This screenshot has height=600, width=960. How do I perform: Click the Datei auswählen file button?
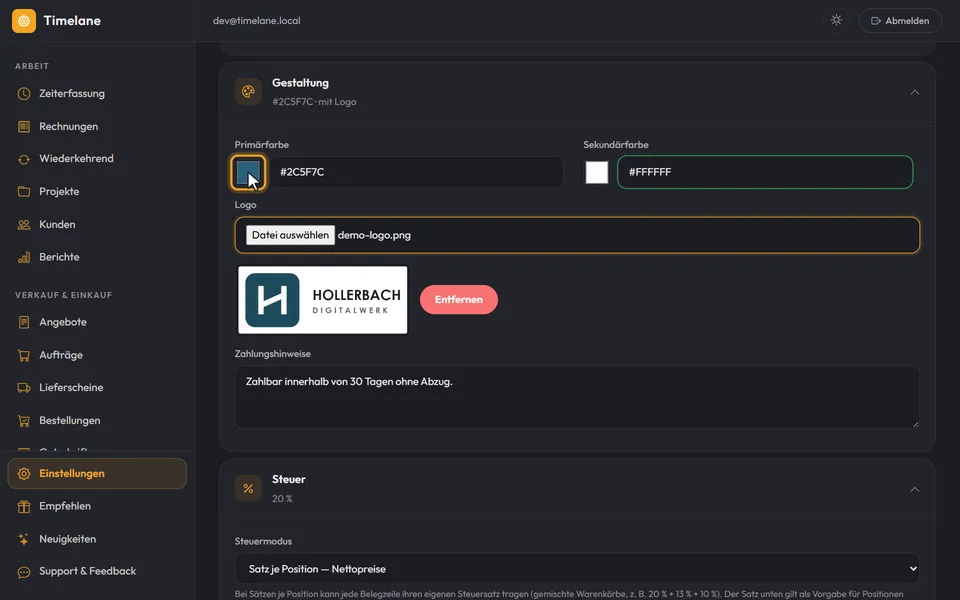point(290,235)
